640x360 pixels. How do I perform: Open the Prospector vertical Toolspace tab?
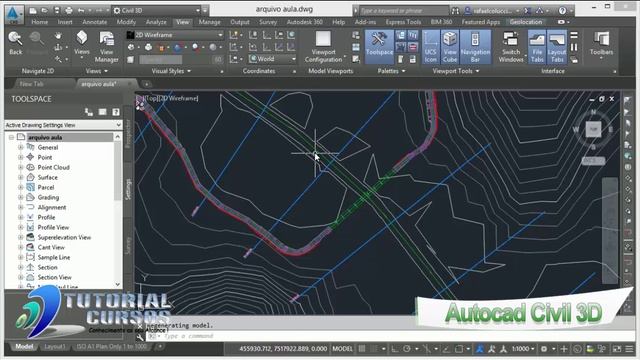click(128, 133)
